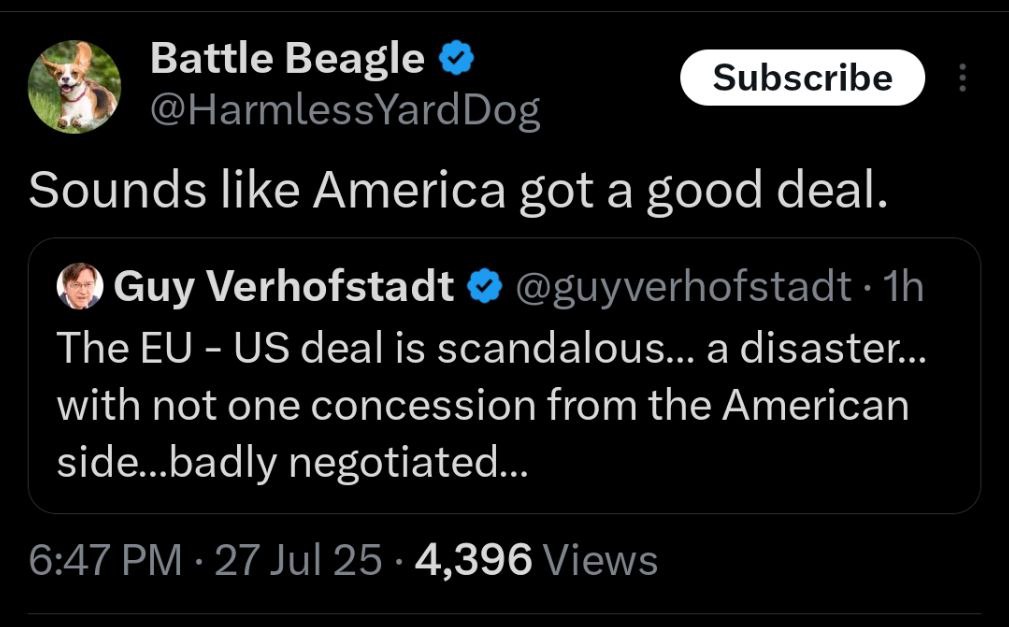Screen dimensions: 1009x627
Task: Click Battle Beagle's blue verified badge
Action: [456, 58]
